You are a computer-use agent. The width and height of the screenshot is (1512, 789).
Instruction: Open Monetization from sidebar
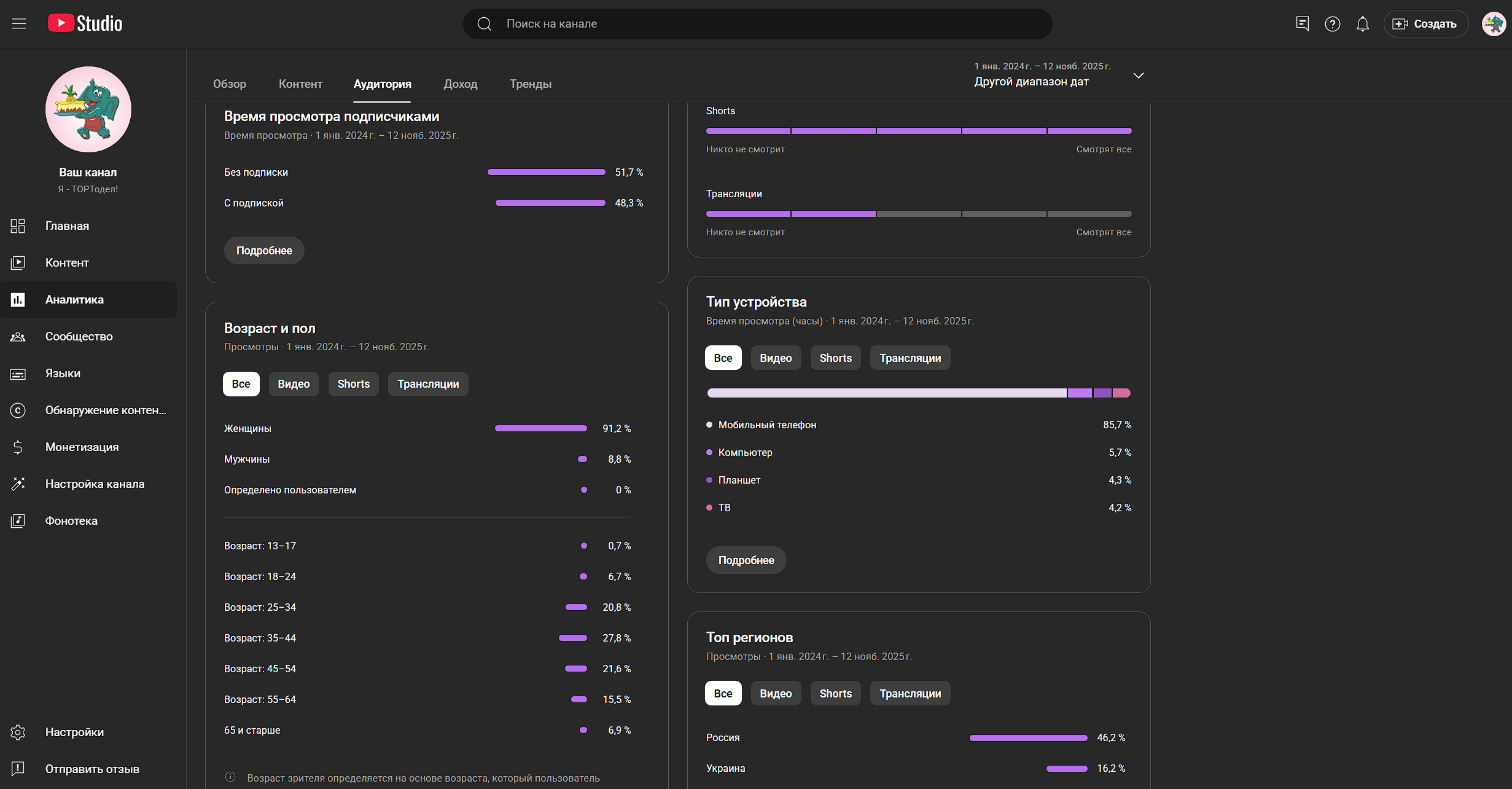coord(82,447)
